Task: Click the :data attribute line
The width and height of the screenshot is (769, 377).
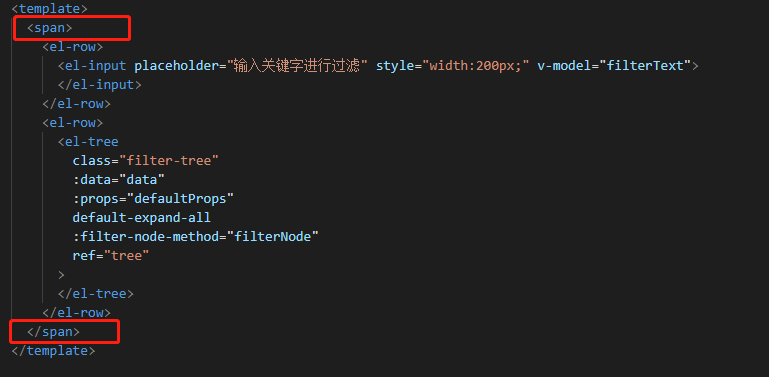Action: tap(119, 180)
